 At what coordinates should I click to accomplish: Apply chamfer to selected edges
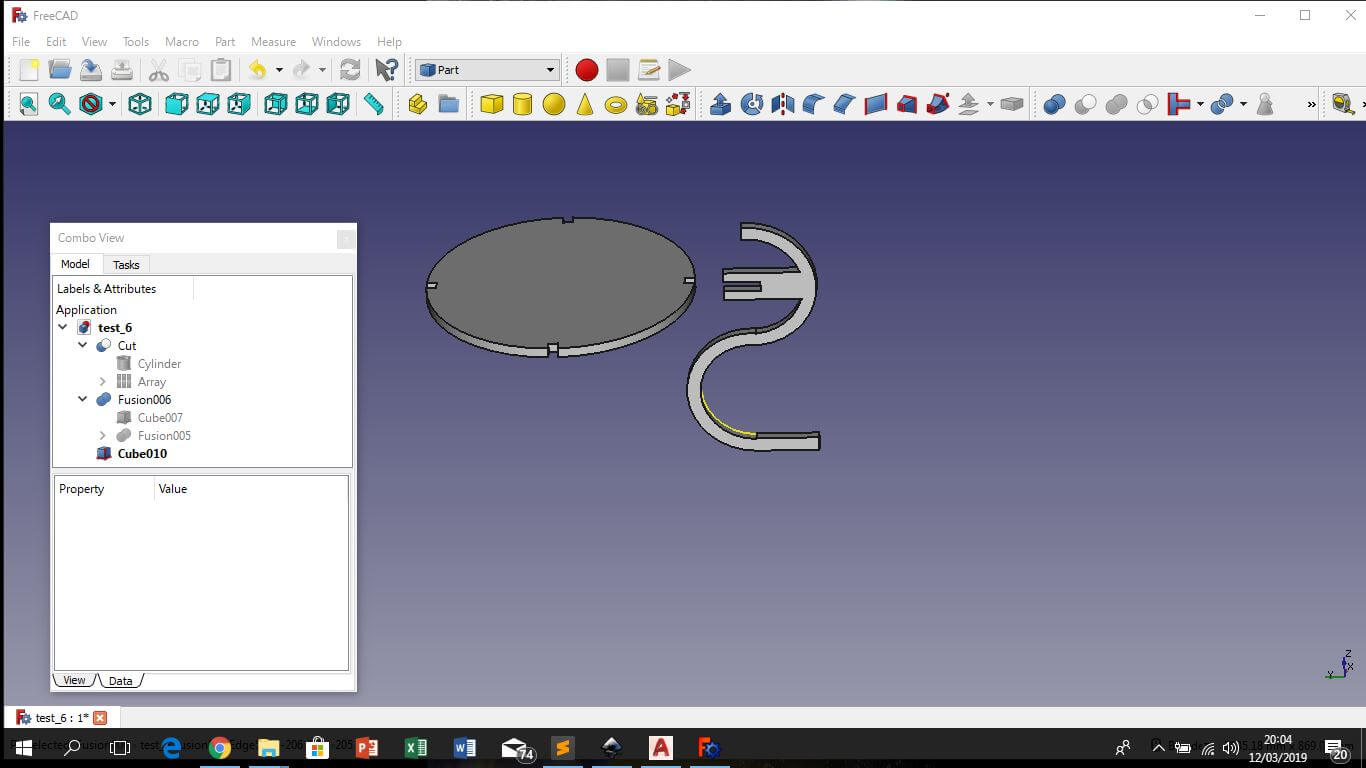tap(845, 104)
